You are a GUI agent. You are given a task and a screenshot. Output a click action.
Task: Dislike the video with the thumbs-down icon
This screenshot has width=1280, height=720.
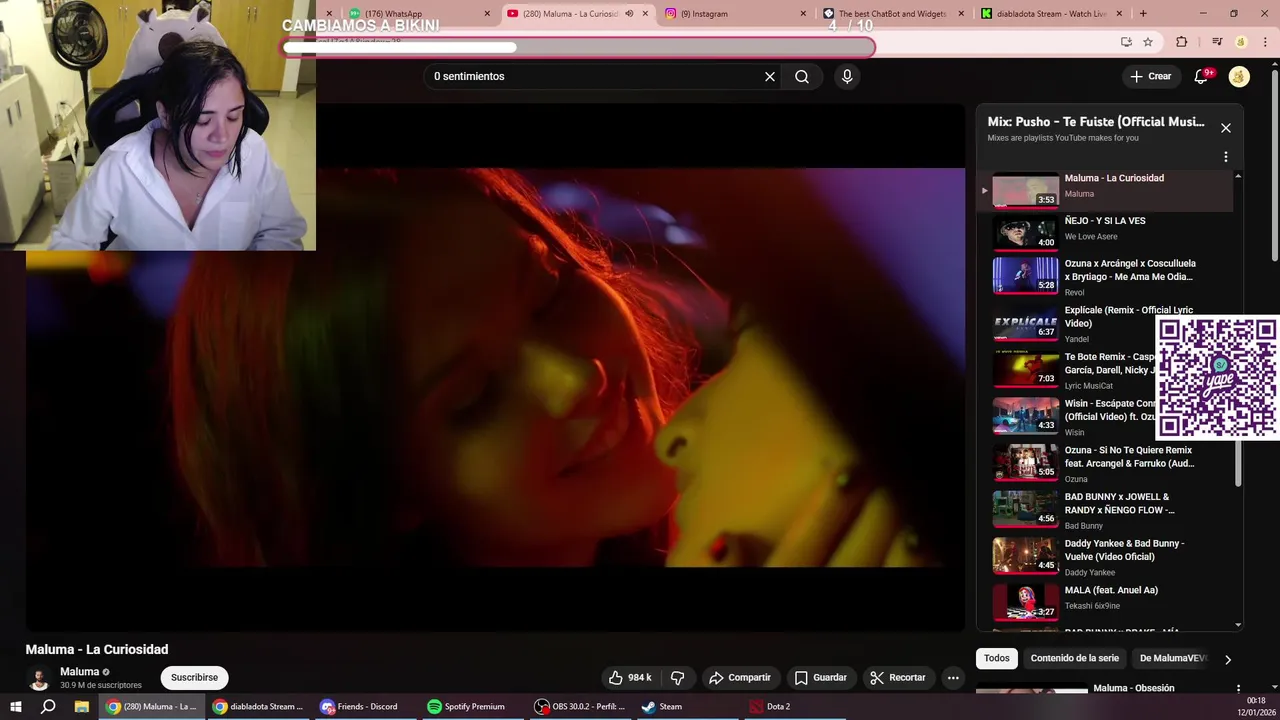tap(677, 677)
